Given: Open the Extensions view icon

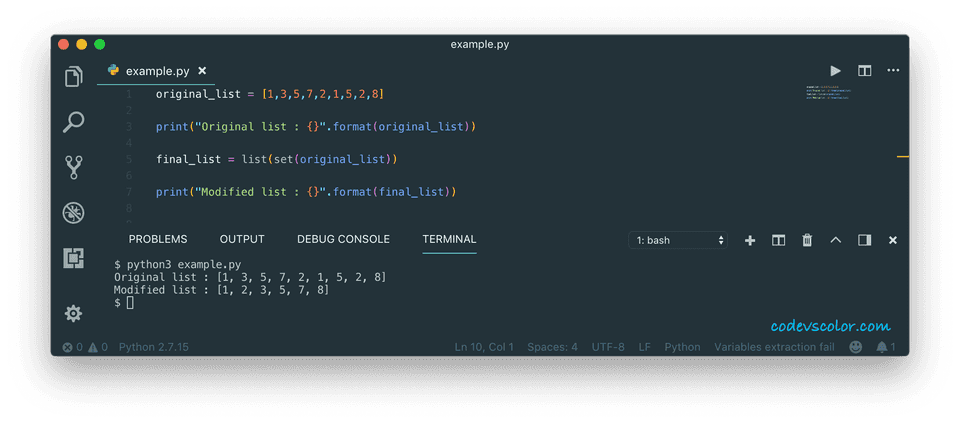Looking at the screenshot, I should (x=73, y=258).
